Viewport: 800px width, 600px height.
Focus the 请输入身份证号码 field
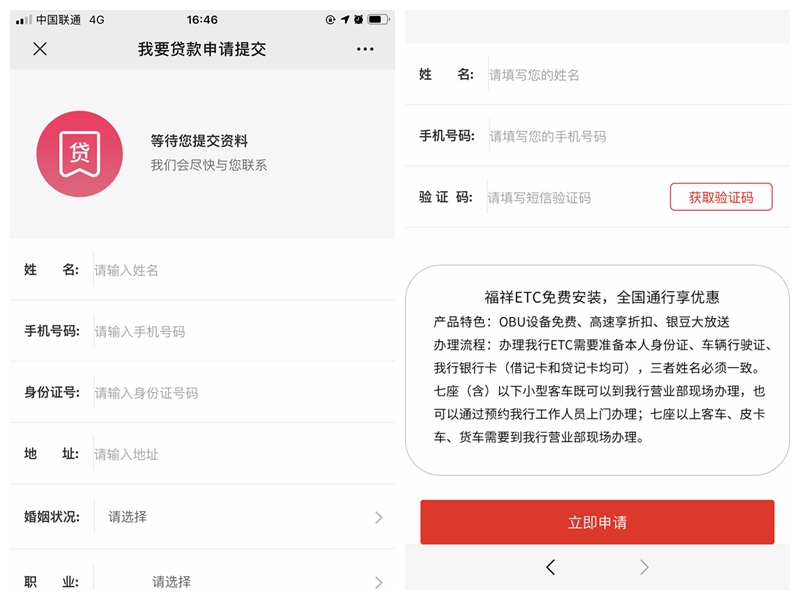(x=244, y=393)
